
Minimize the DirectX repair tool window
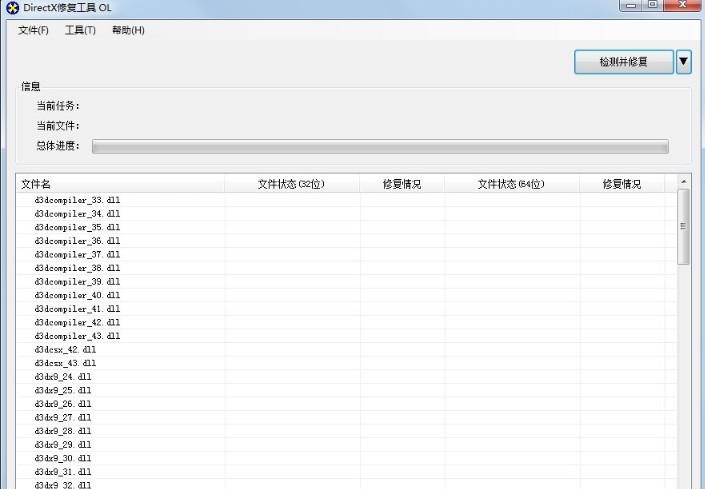[x=631, y=5]
